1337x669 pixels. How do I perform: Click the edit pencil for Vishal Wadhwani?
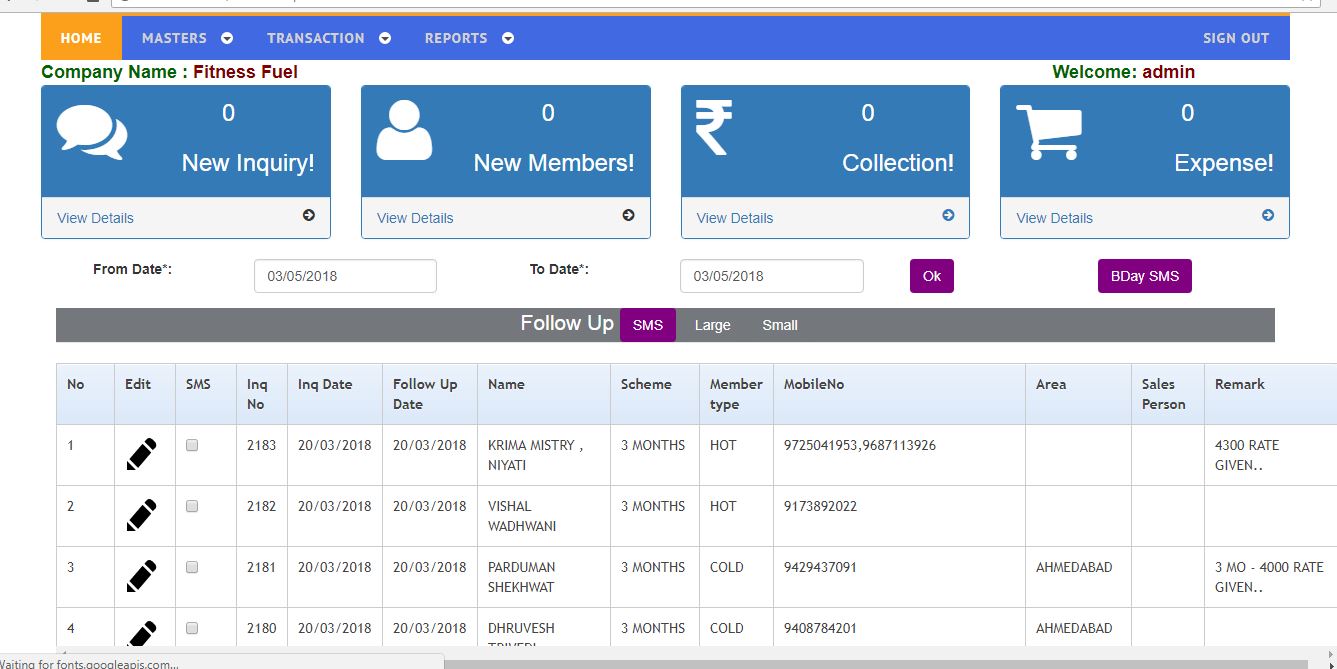[141, 515]
